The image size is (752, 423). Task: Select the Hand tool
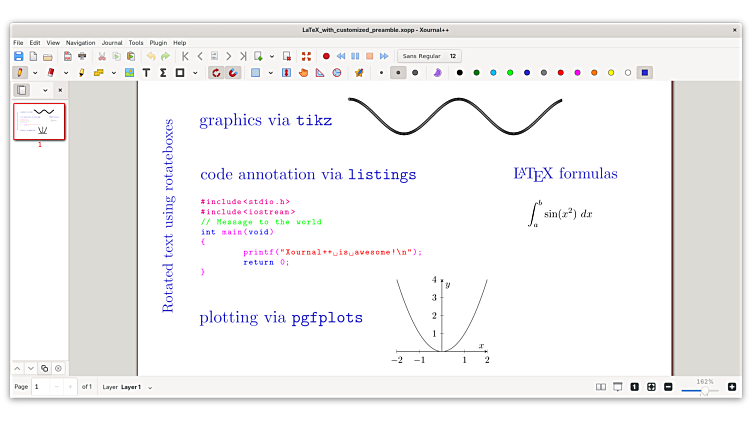pyautogui.click(x=302, y=72)
